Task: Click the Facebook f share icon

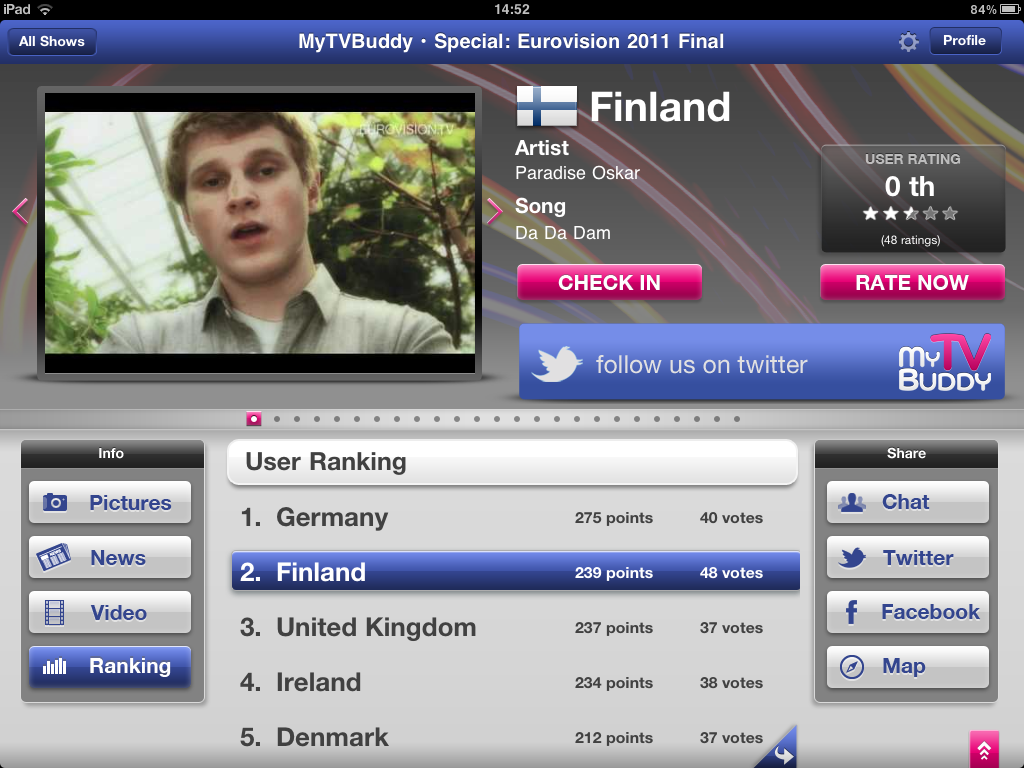Action: coord(851,613)
